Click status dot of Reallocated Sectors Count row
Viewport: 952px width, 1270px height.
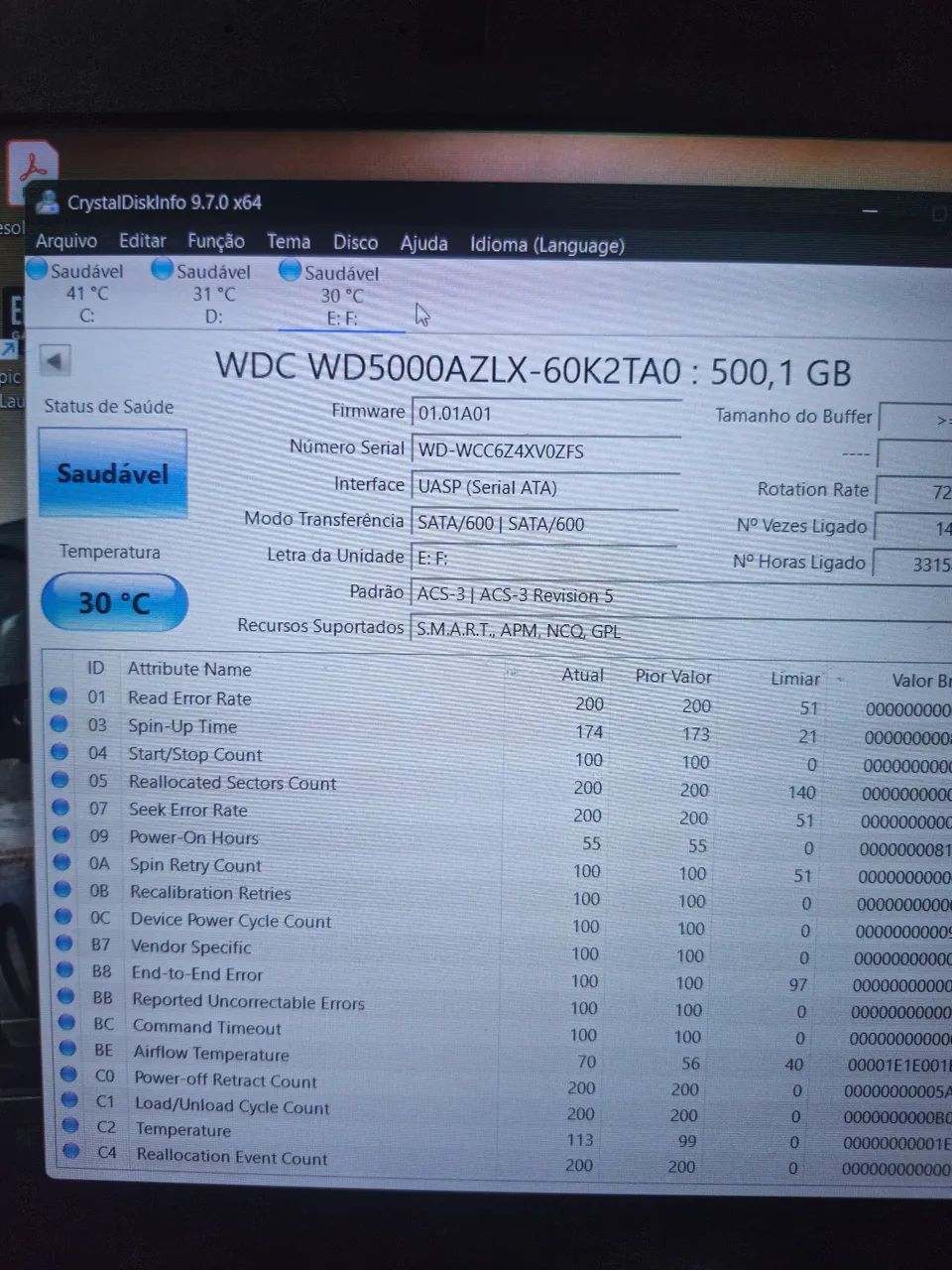[60, 780]
